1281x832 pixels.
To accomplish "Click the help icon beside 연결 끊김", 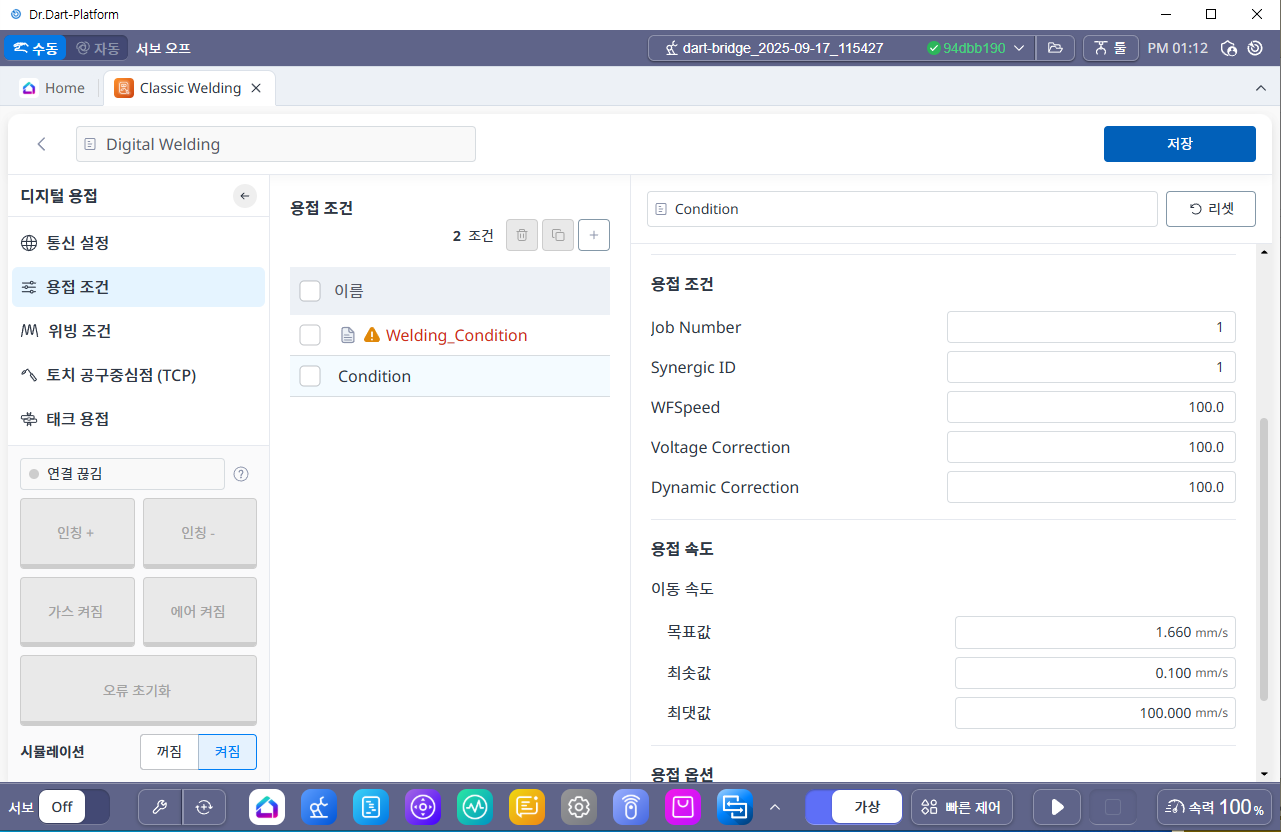I will [241, 475].
